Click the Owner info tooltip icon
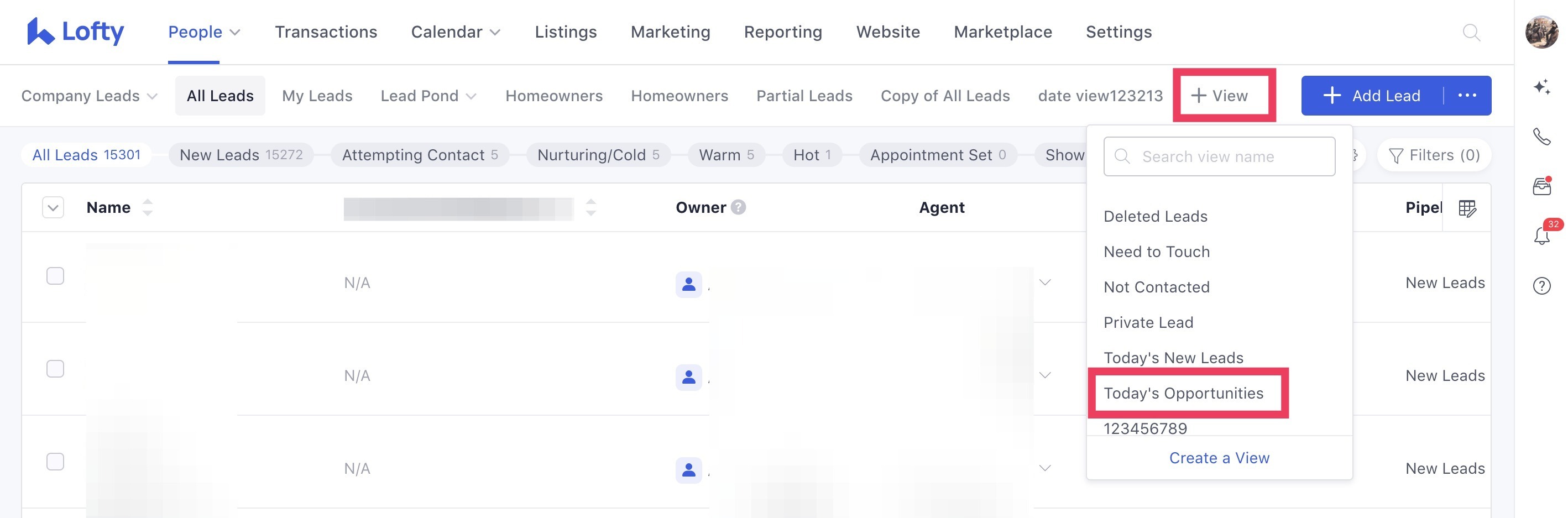This screenshot has width=1568, height=518. tap(738, 207)
